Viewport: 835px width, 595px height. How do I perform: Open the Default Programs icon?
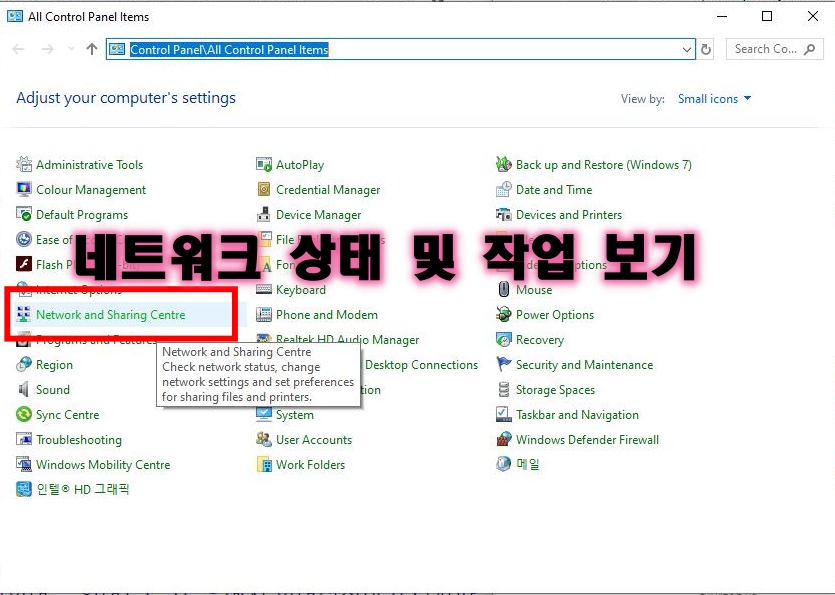click(x=24, y=215)
